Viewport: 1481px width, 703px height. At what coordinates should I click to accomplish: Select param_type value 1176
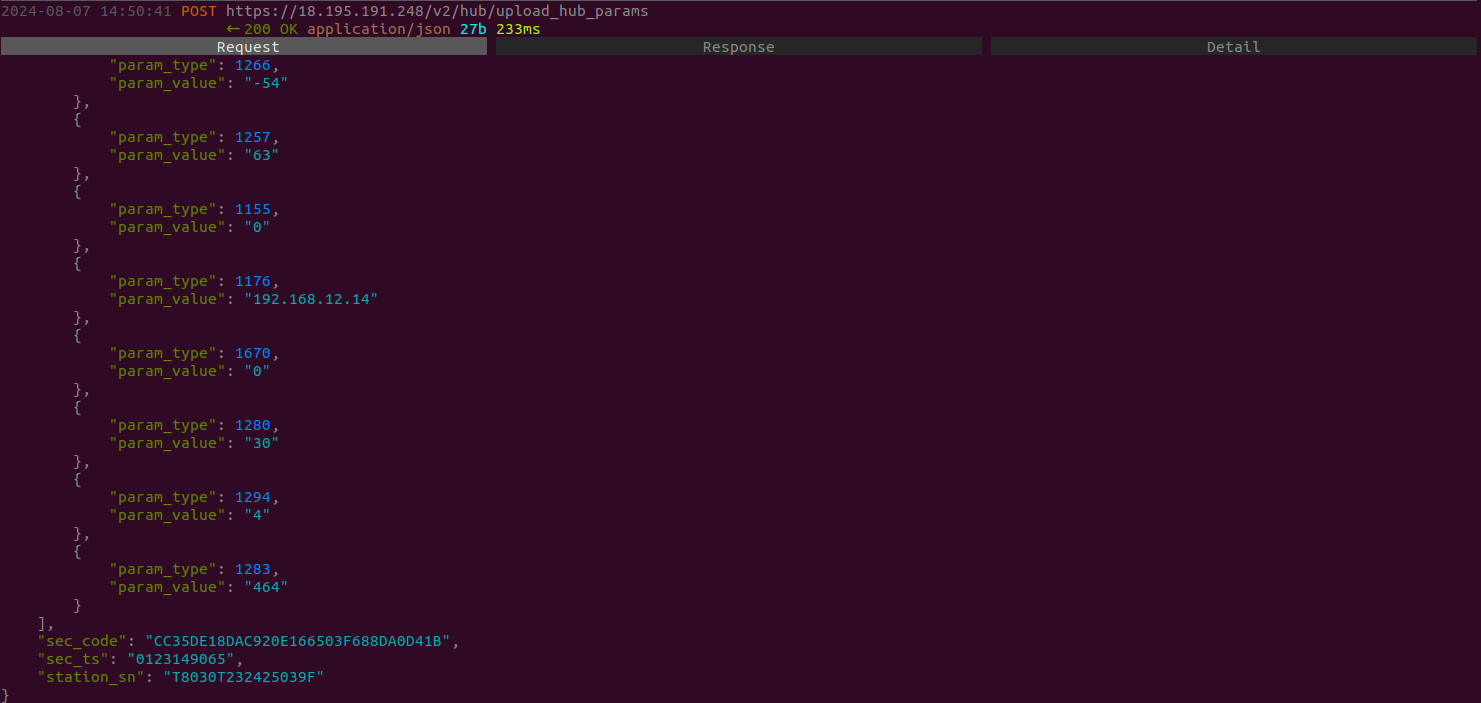tap(252, 281)
